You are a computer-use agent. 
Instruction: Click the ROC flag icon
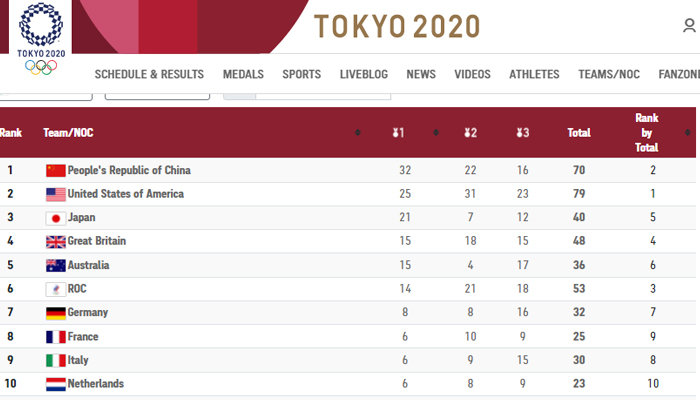56,289
